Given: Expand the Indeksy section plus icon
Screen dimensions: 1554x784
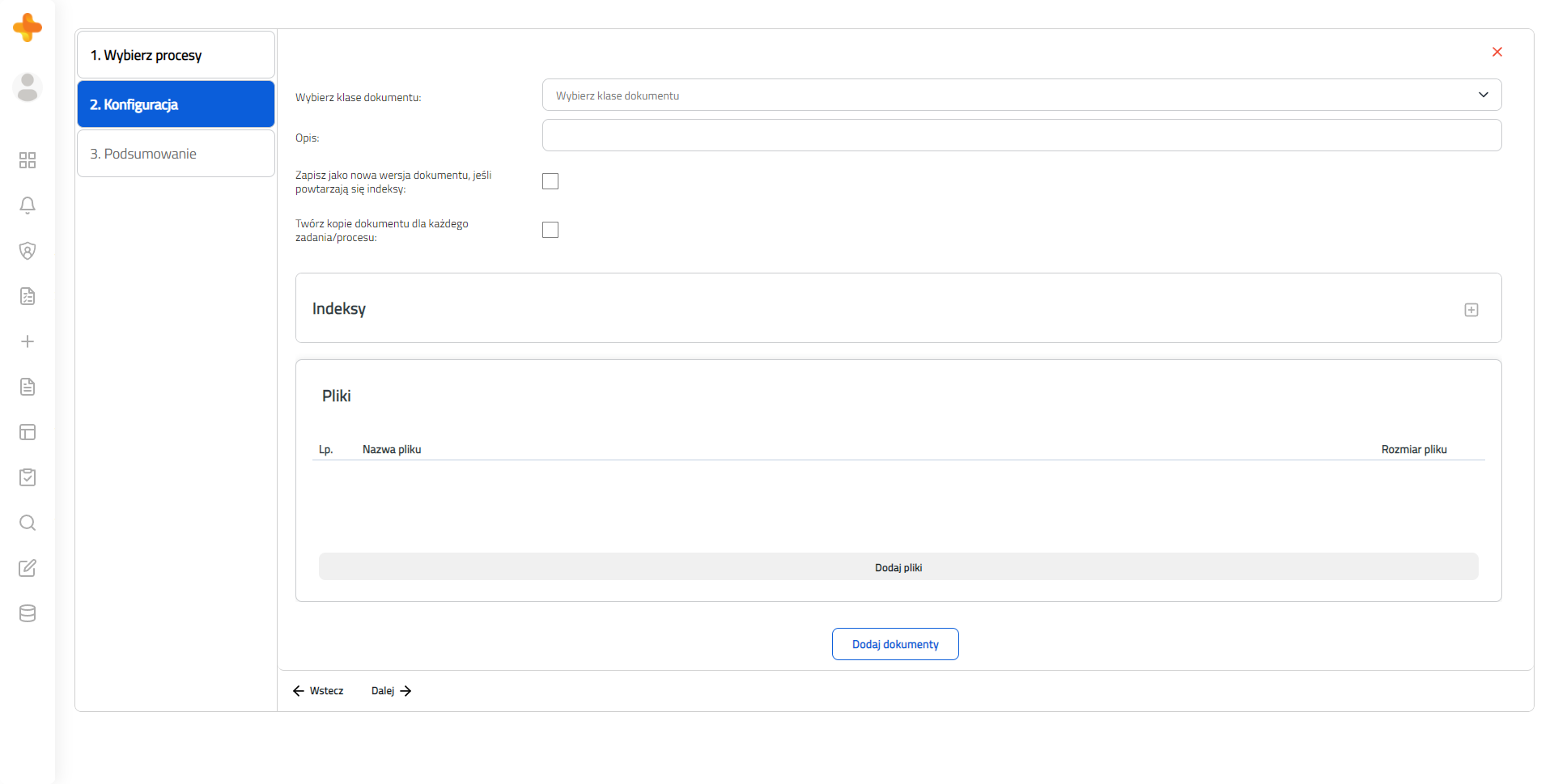Looking at the screenshot, I should click(1471, 310).
